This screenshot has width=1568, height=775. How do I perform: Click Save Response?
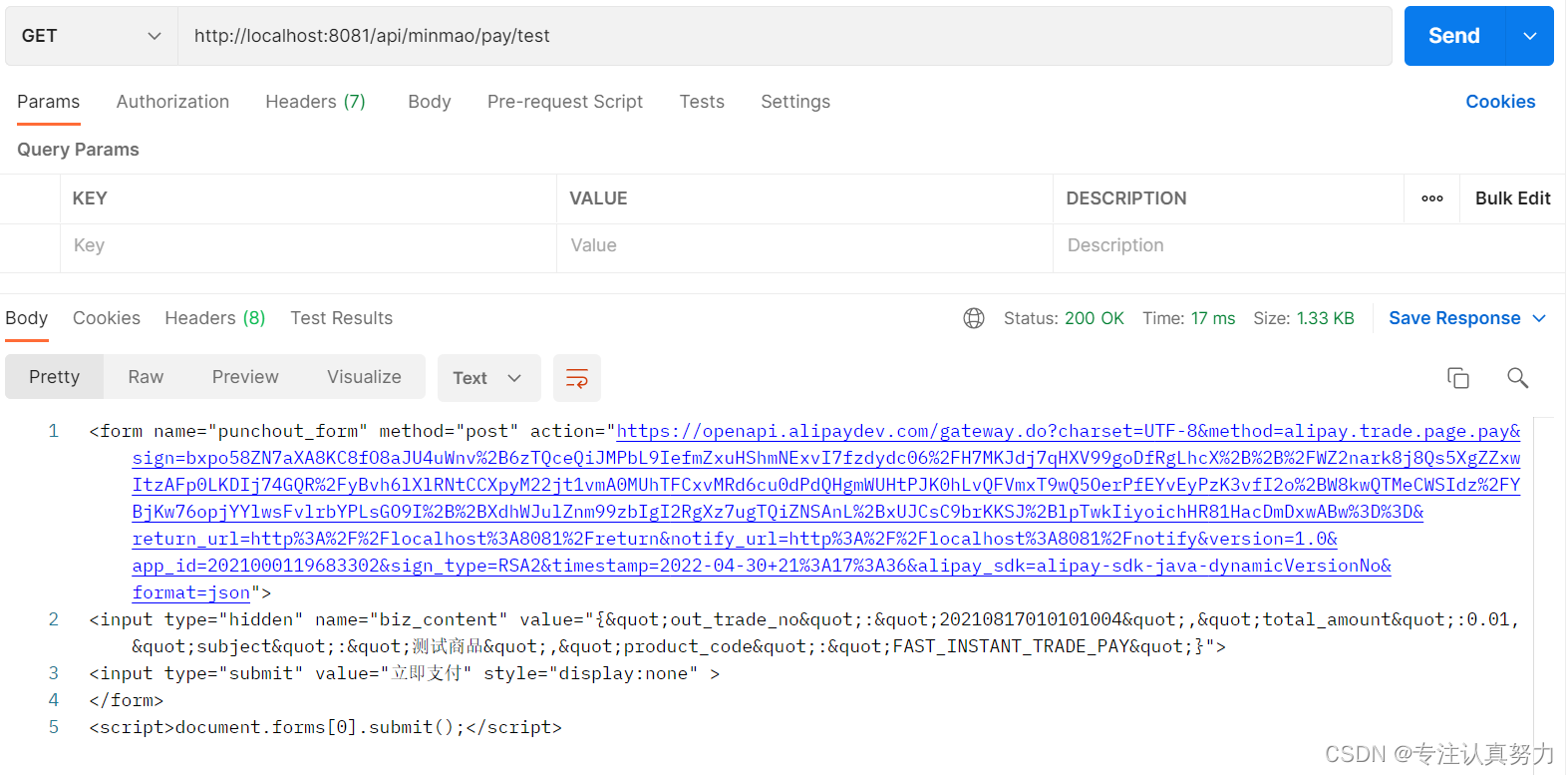click(1454, 318)
